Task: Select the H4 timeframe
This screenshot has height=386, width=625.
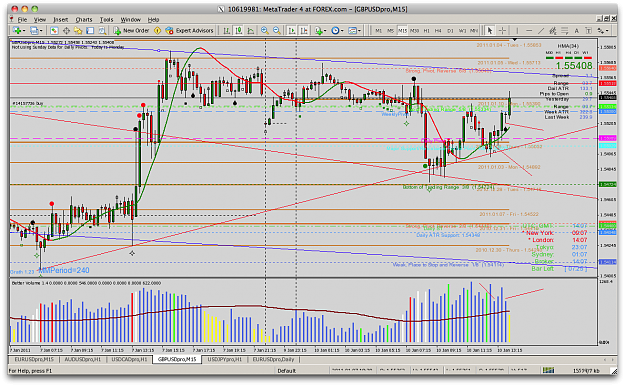Action: click(x=438, y=31)
